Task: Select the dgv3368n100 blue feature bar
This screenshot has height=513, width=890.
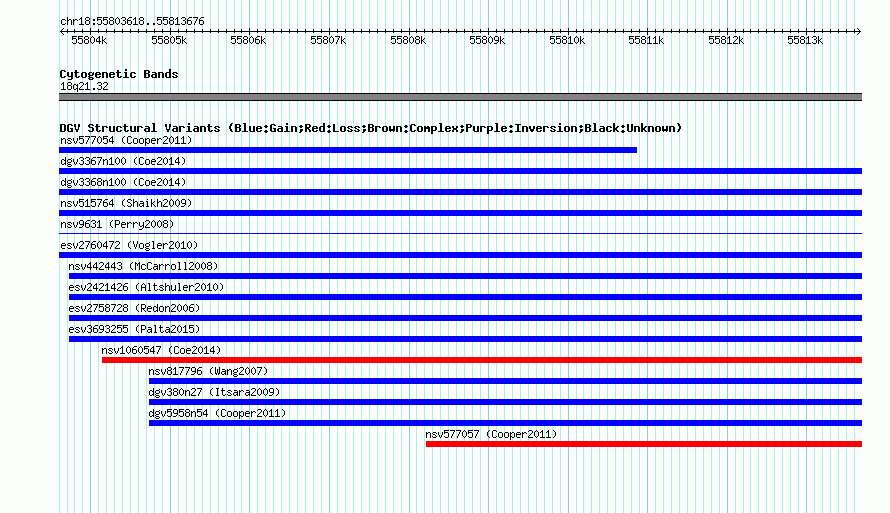Action: point(460,192)
